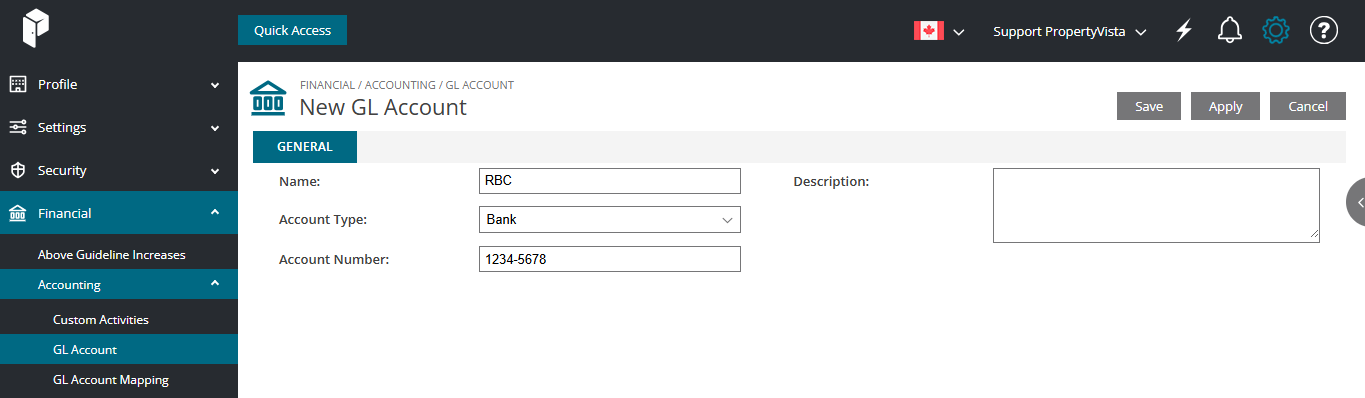Click the Canadian flag icon
This screenshot has height=398, width=1365.
tap(929, 31)
